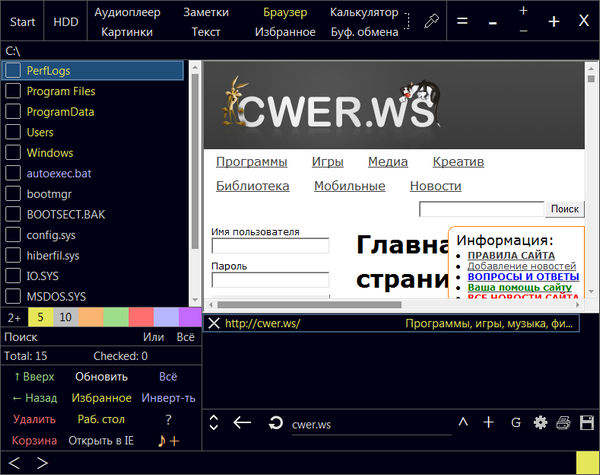Open the Программы link on the webpage
This screenshot has width=600, height=475.
pyautogui.click(x=251, y=162)
